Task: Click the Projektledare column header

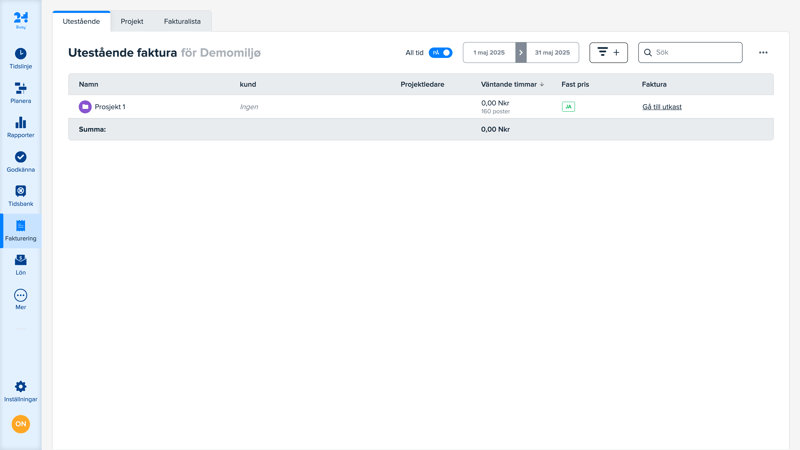Action: pos(422,84)
